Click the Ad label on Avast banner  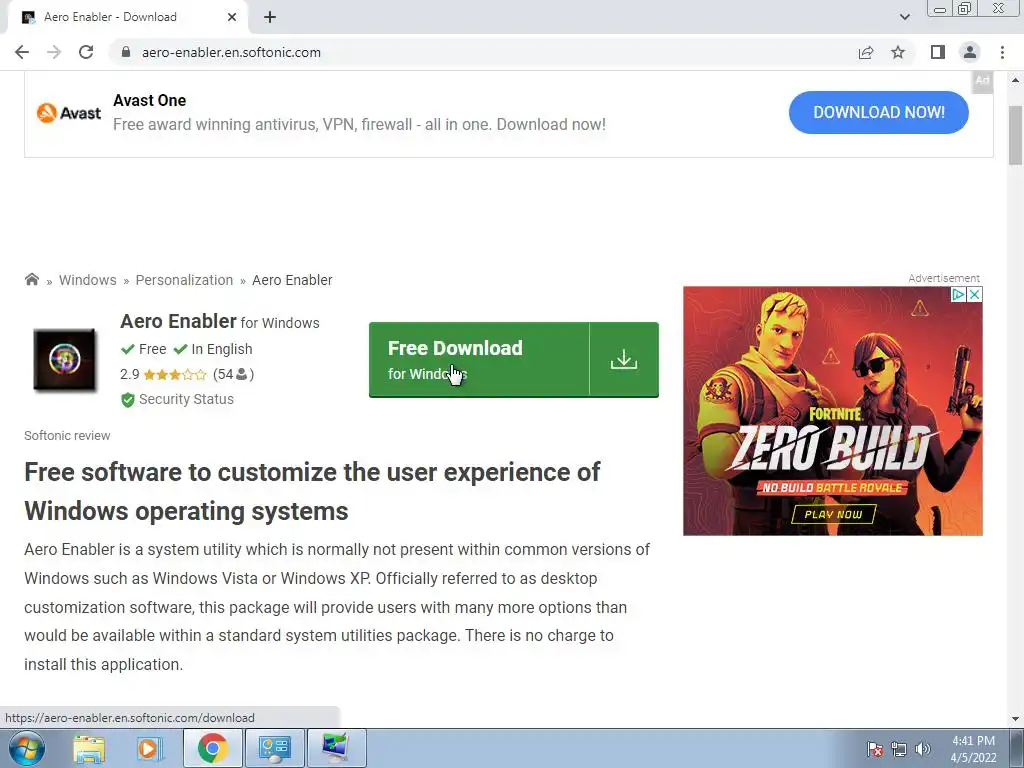tap(982, 80)
